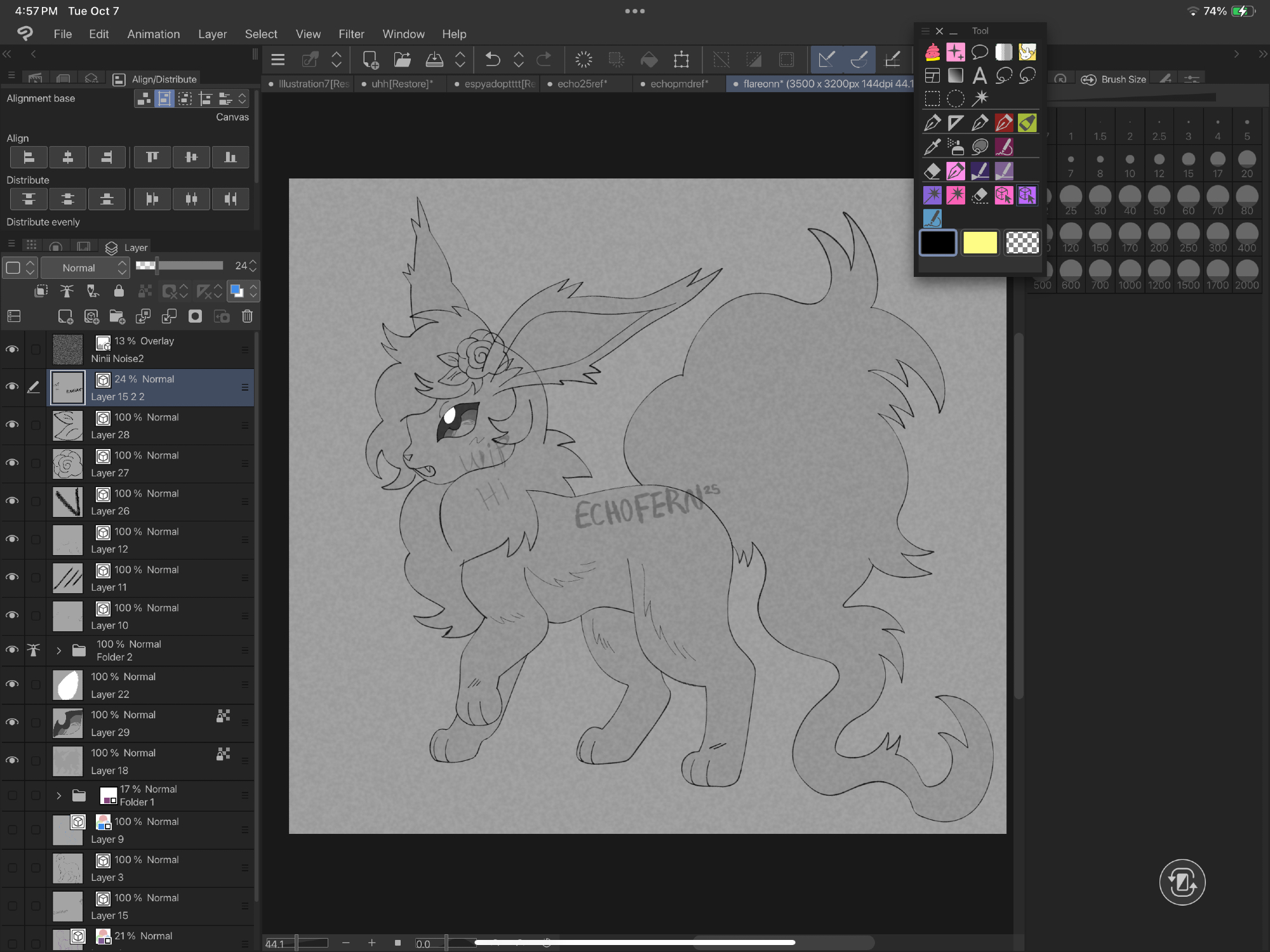Click the New Layer Folder icon
The image size is (1270, 952).
pyautogui.click(x=117, y=316)
